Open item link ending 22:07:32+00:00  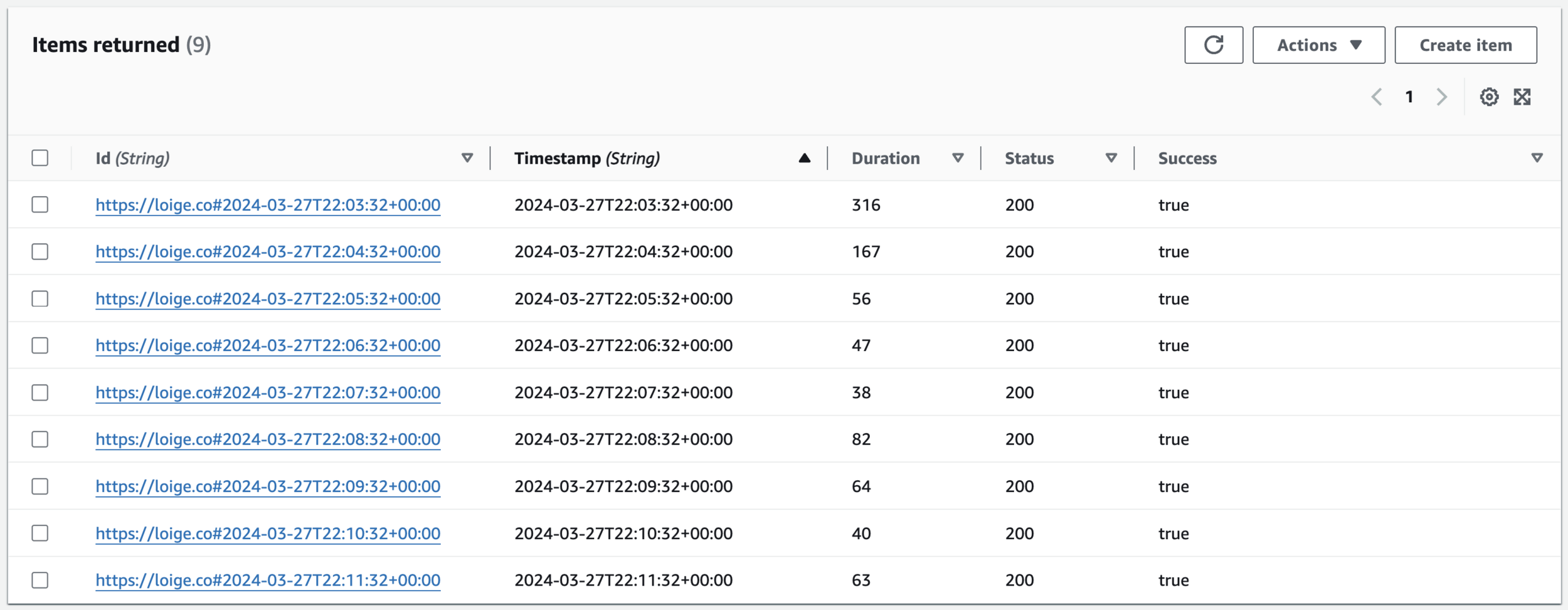tap(268, 392)
